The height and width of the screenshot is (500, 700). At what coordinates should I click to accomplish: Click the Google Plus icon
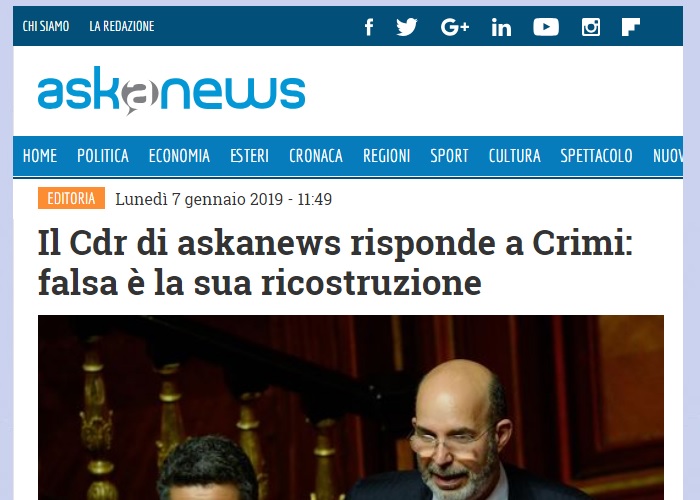455,27
